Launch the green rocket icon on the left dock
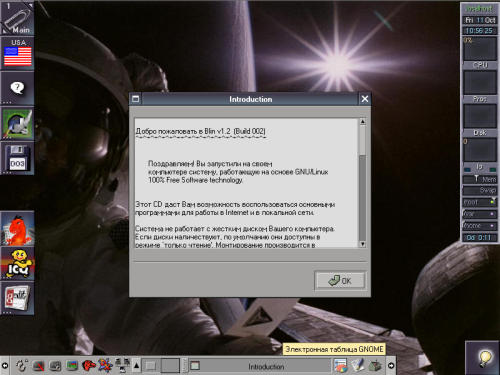The height and width of the screenshot is (375, 500). 17,123
